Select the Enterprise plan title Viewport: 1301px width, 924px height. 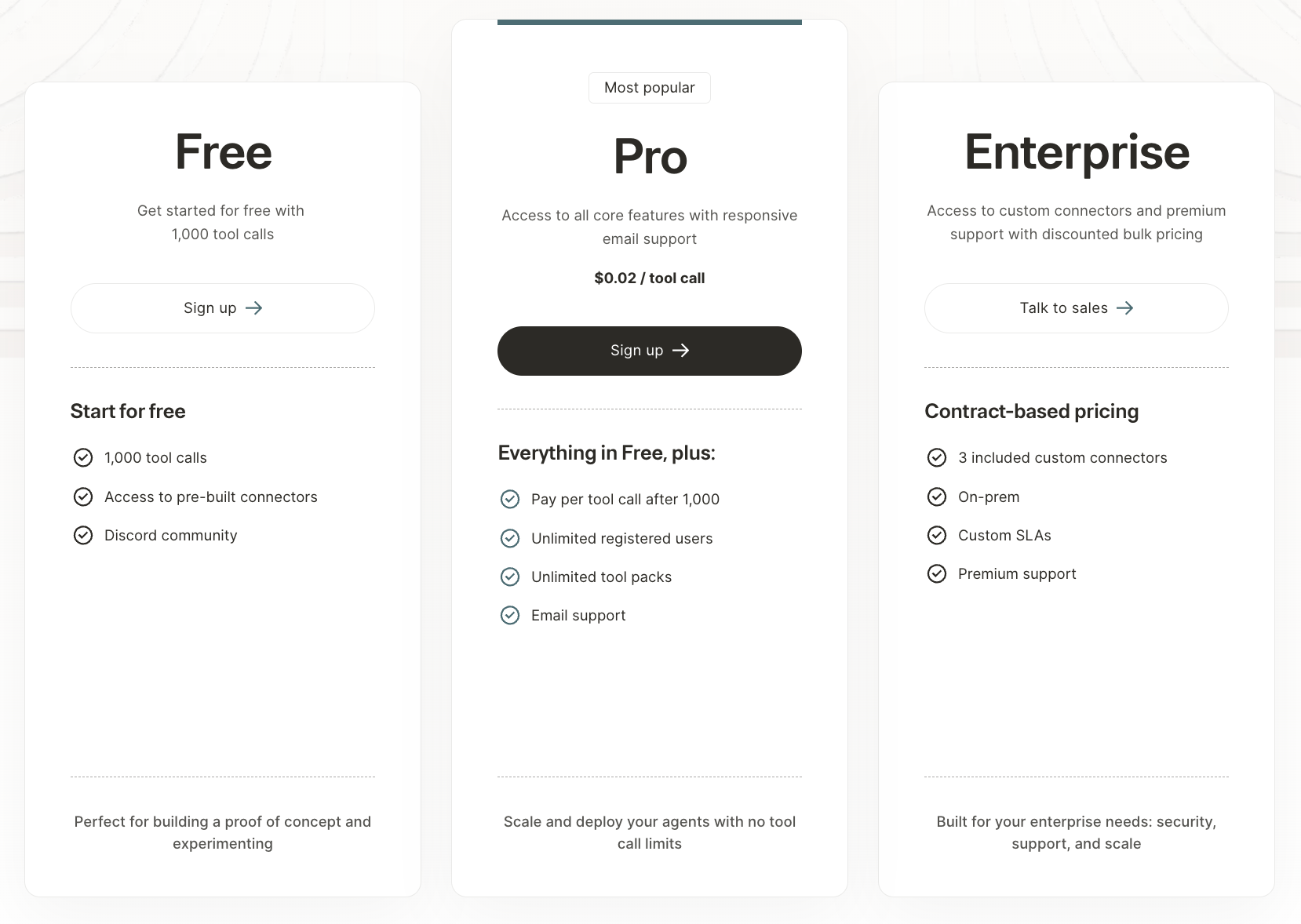pos(1077,151)
